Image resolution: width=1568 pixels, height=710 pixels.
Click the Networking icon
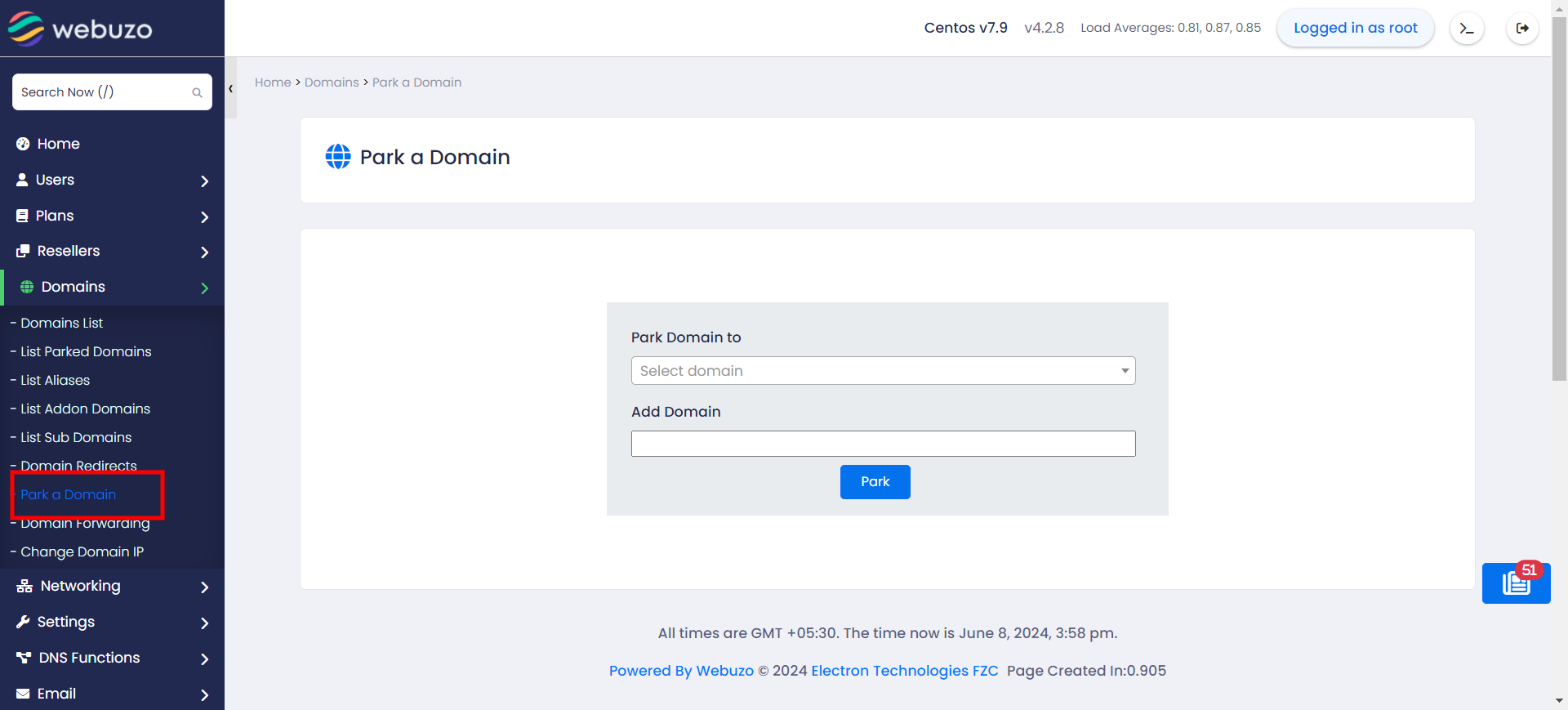coord(24,586)
